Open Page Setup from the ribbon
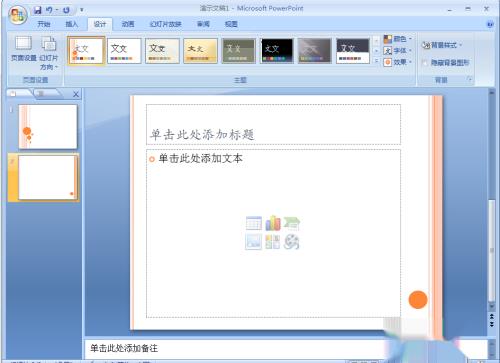The image size is (500, 363). 24,49
